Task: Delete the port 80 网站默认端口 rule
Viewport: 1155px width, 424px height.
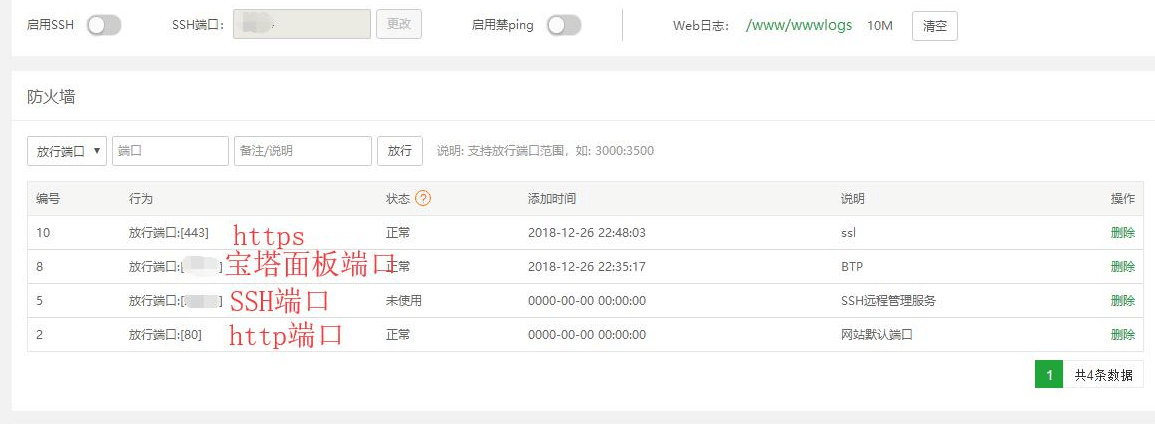Action: click(x=1122, y=335)
